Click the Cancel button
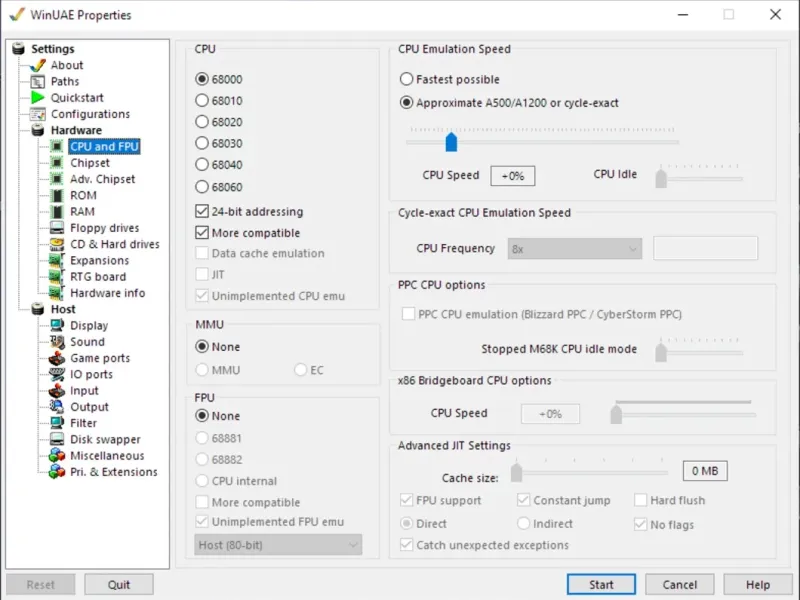The width and height of the screenshot is (800, 600). coord(680,585)
